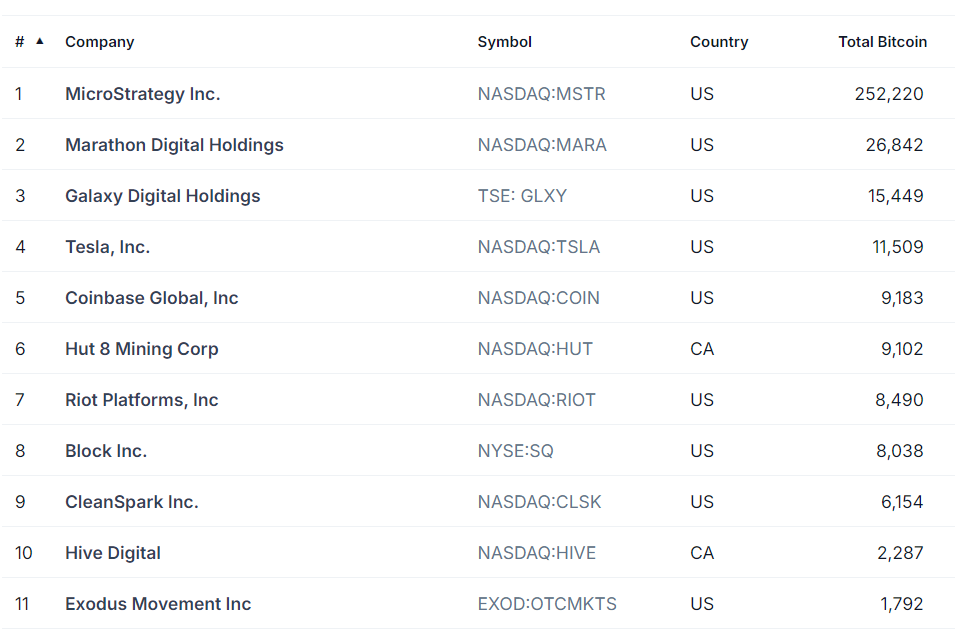Click the NASDAQ:MSTR ticker symbol
The image size is (955, 632).
pyautogui.click(x=541, y=94)
